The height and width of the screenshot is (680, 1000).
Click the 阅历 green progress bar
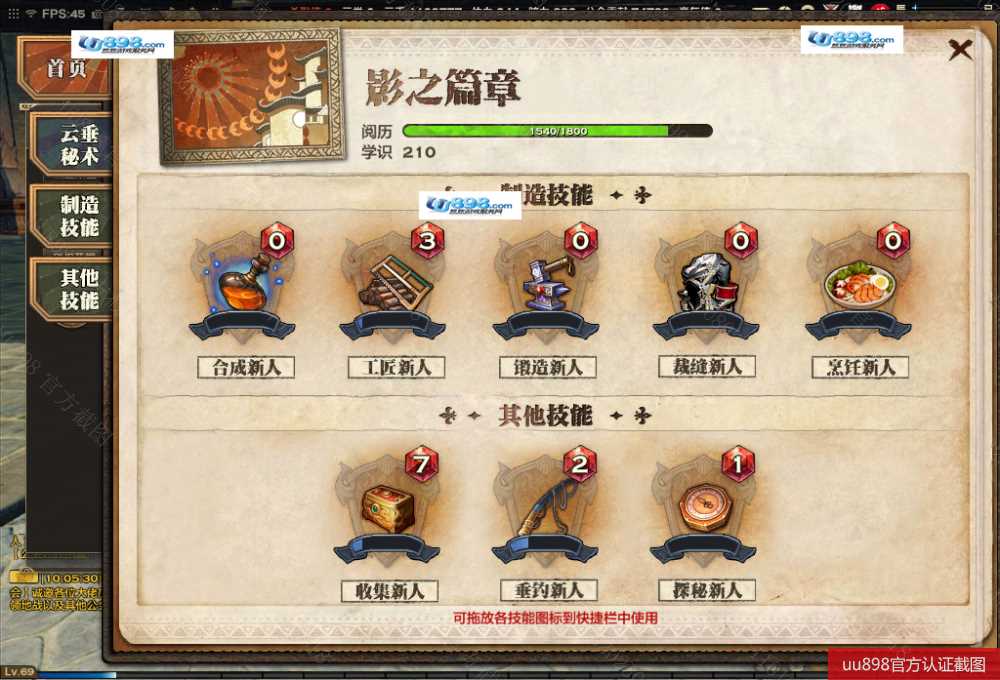(x=557, y=131)
